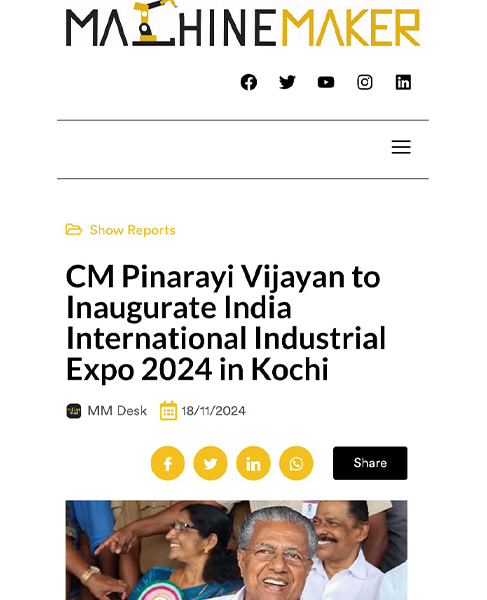Open the article featured photo
Viewport: 487px width, 600px height.
point(236,550)
